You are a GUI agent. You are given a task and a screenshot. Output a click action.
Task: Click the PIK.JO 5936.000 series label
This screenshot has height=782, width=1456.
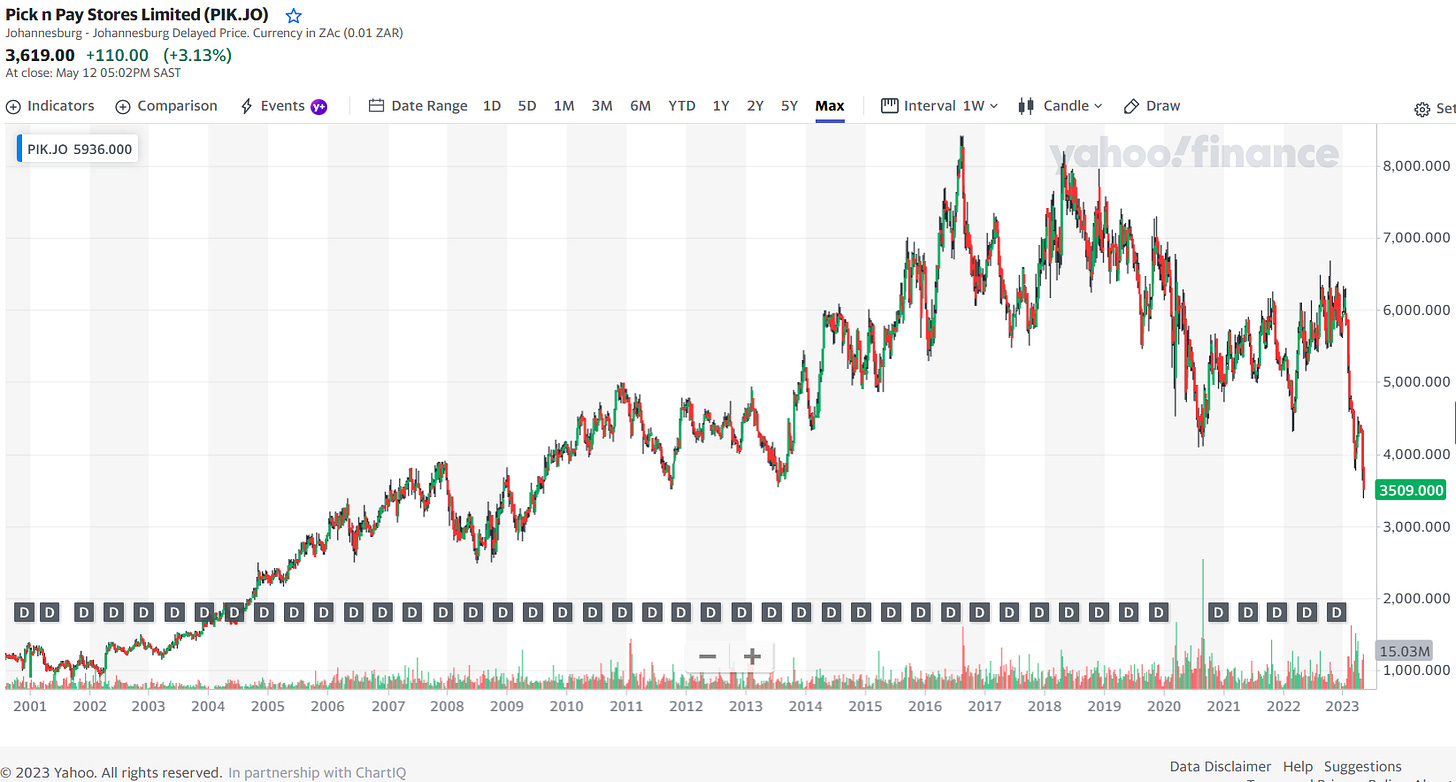tap(77, 149)
